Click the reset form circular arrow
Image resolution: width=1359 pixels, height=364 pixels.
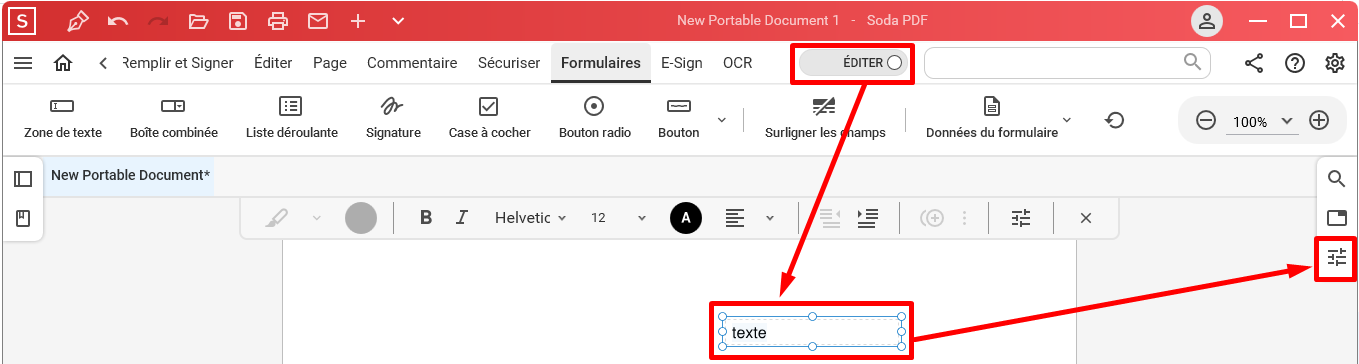click(x=1114, y=120)
